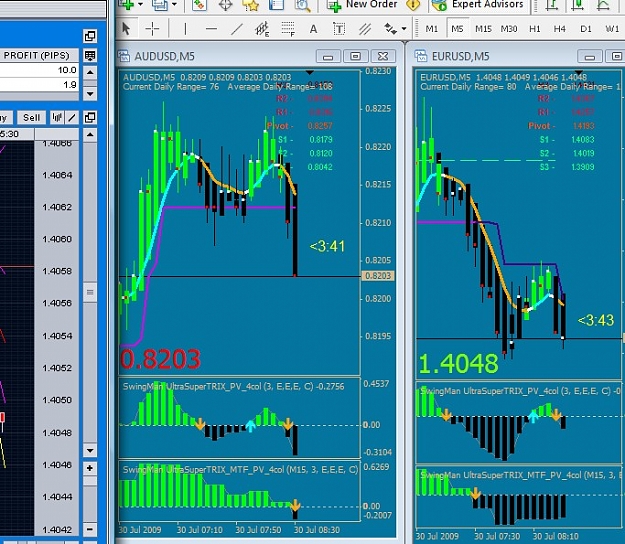Toggle the Expert Advisors button

click(479, 5)
